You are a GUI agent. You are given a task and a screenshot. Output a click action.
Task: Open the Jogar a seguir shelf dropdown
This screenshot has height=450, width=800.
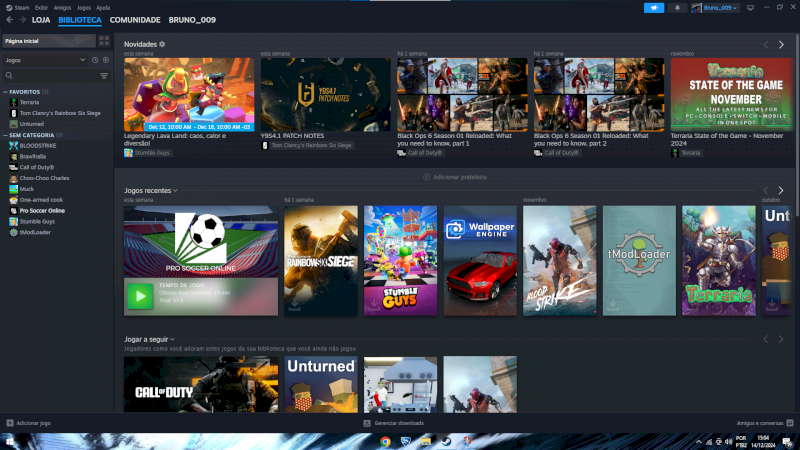(172, 339)
